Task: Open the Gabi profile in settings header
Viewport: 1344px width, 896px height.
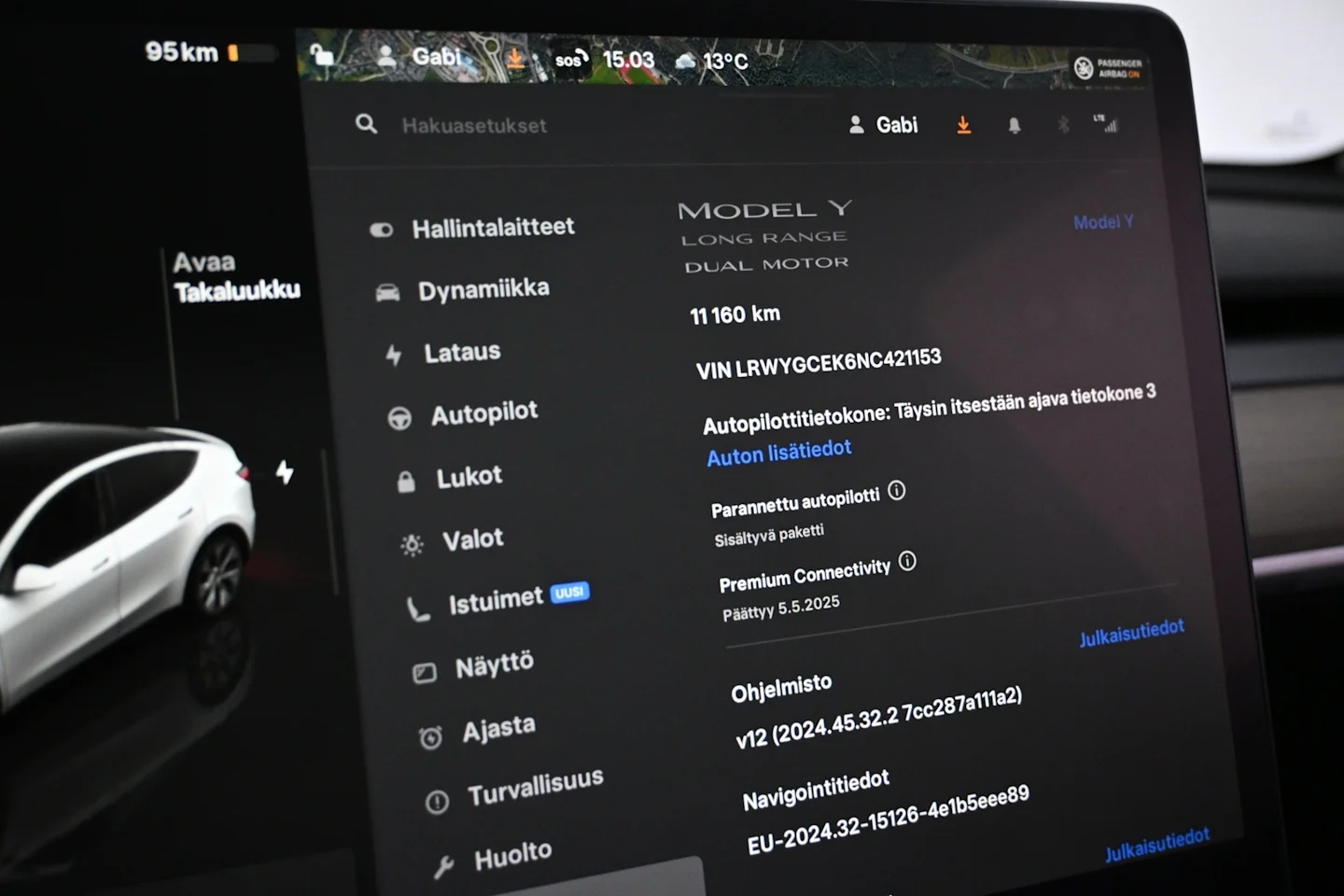Action: coord(883,125)
